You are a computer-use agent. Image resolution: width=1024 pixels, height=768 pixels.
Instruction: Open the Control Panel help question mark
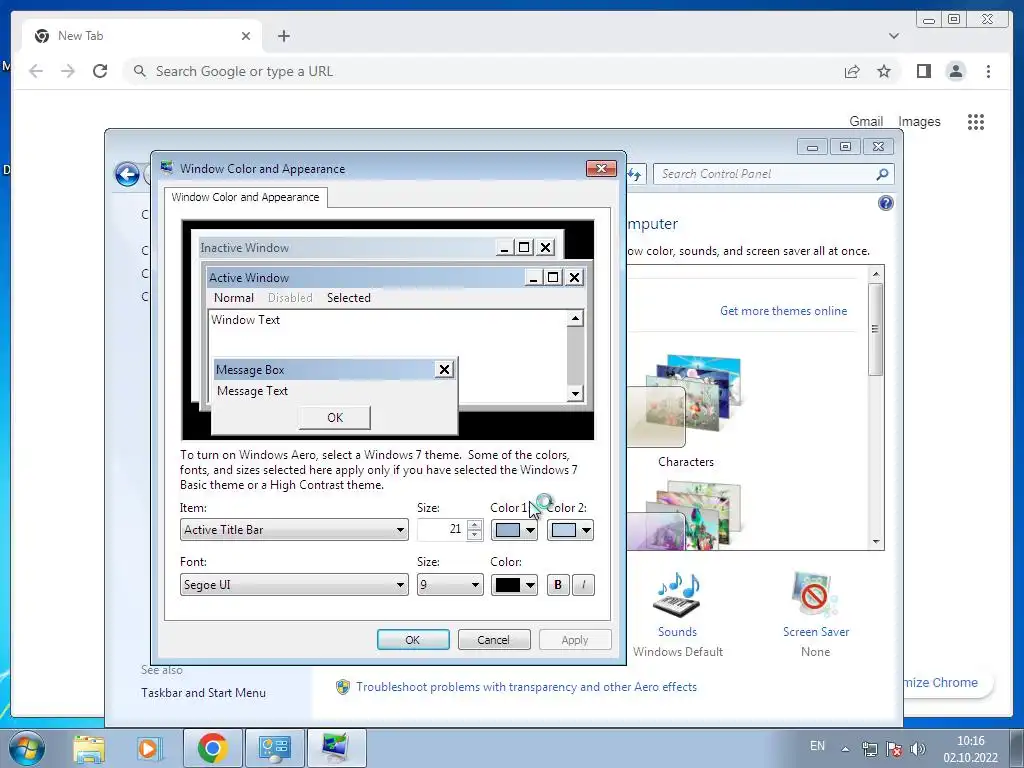[886, 203]
